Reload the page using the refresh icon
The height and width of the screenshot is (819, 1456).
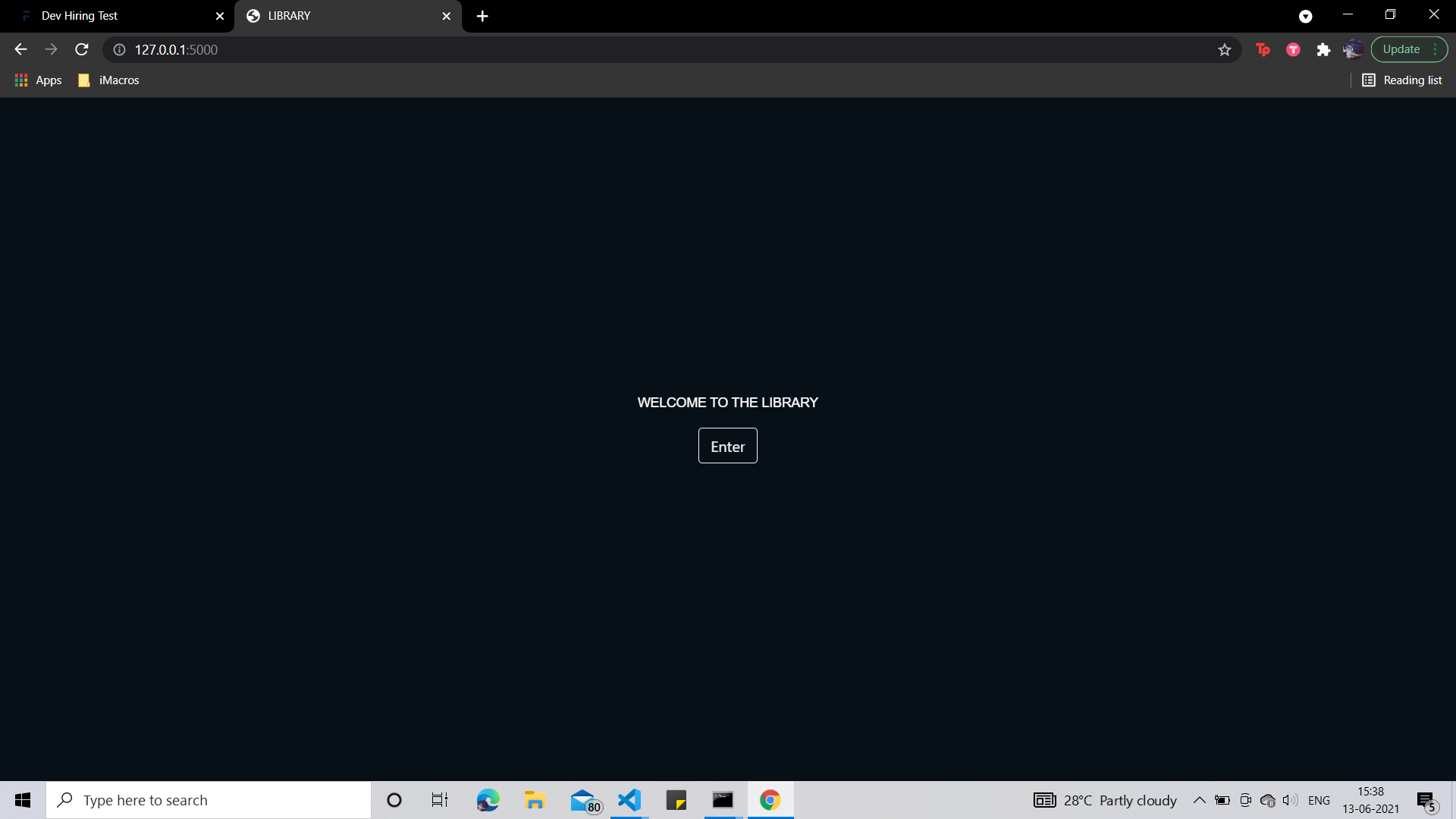pyautogui.click(x=81, y=49)
